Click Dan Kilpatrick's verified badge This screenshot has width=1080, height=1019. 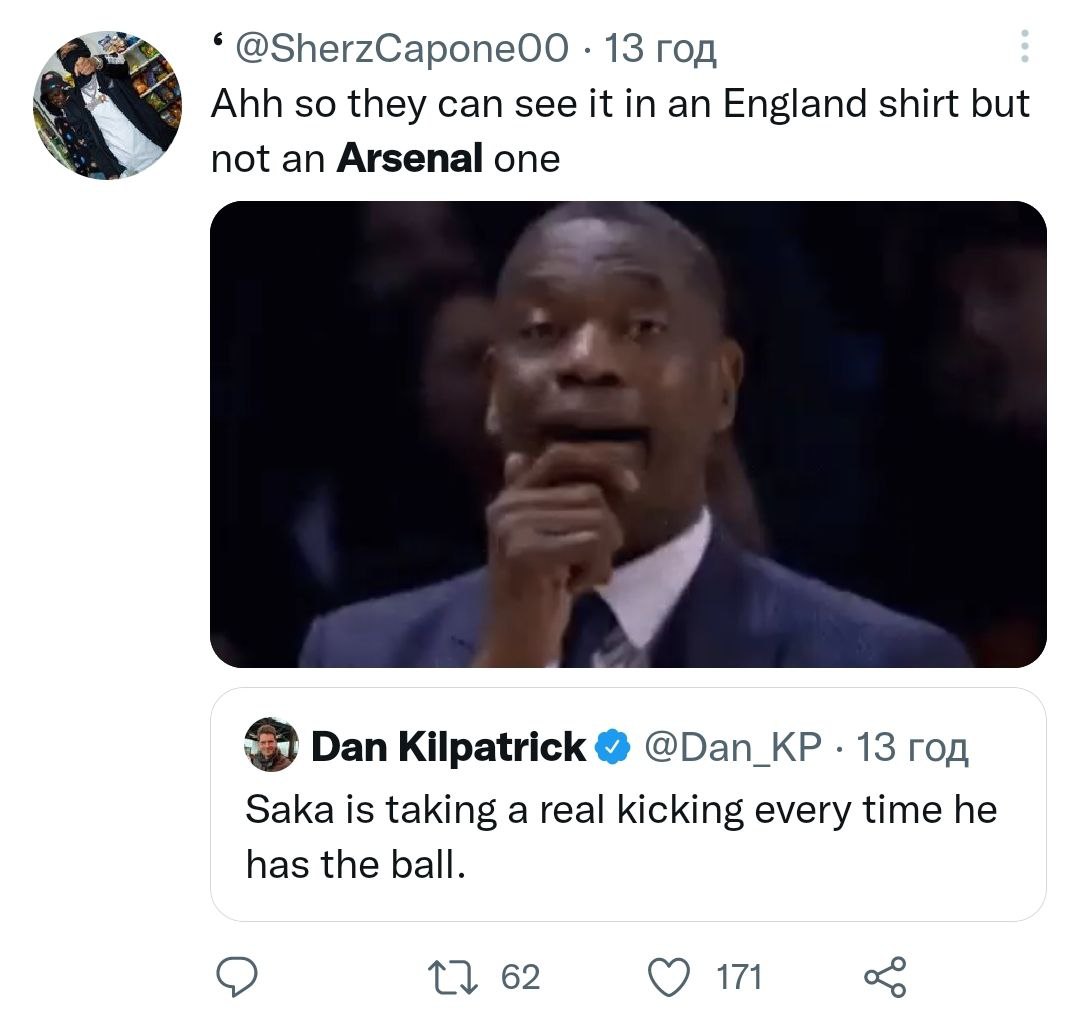pyautogui.click(x=611, y=746)
